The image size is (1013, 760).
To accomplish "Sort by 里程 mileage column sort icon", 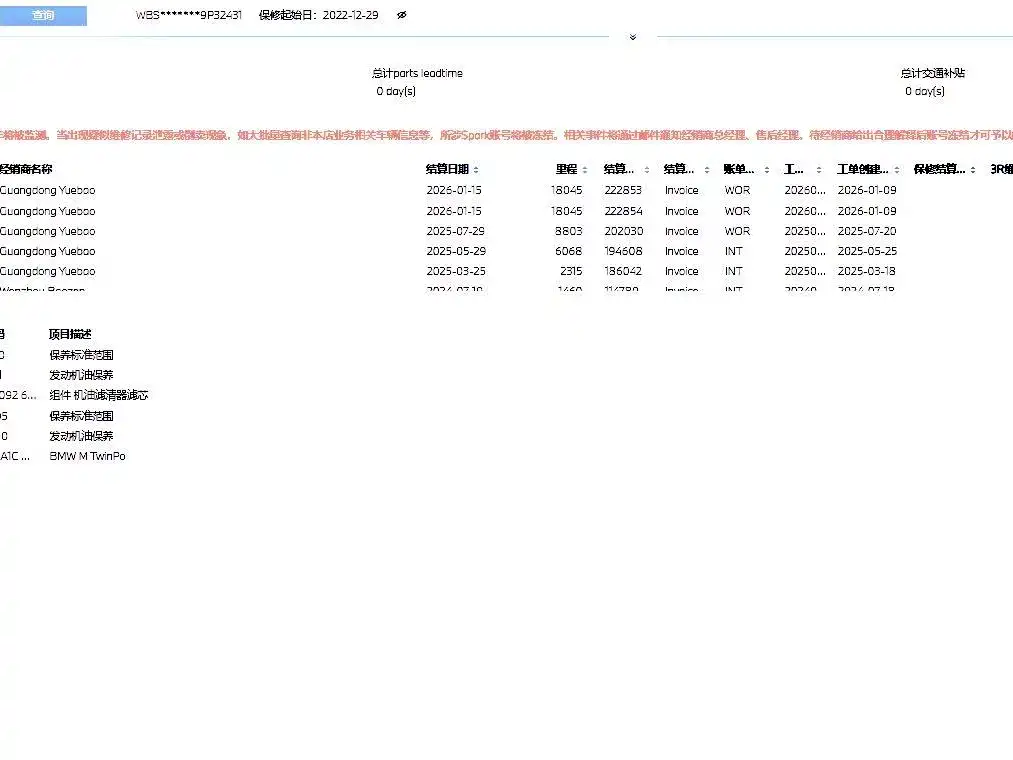I will pos(585,170).
